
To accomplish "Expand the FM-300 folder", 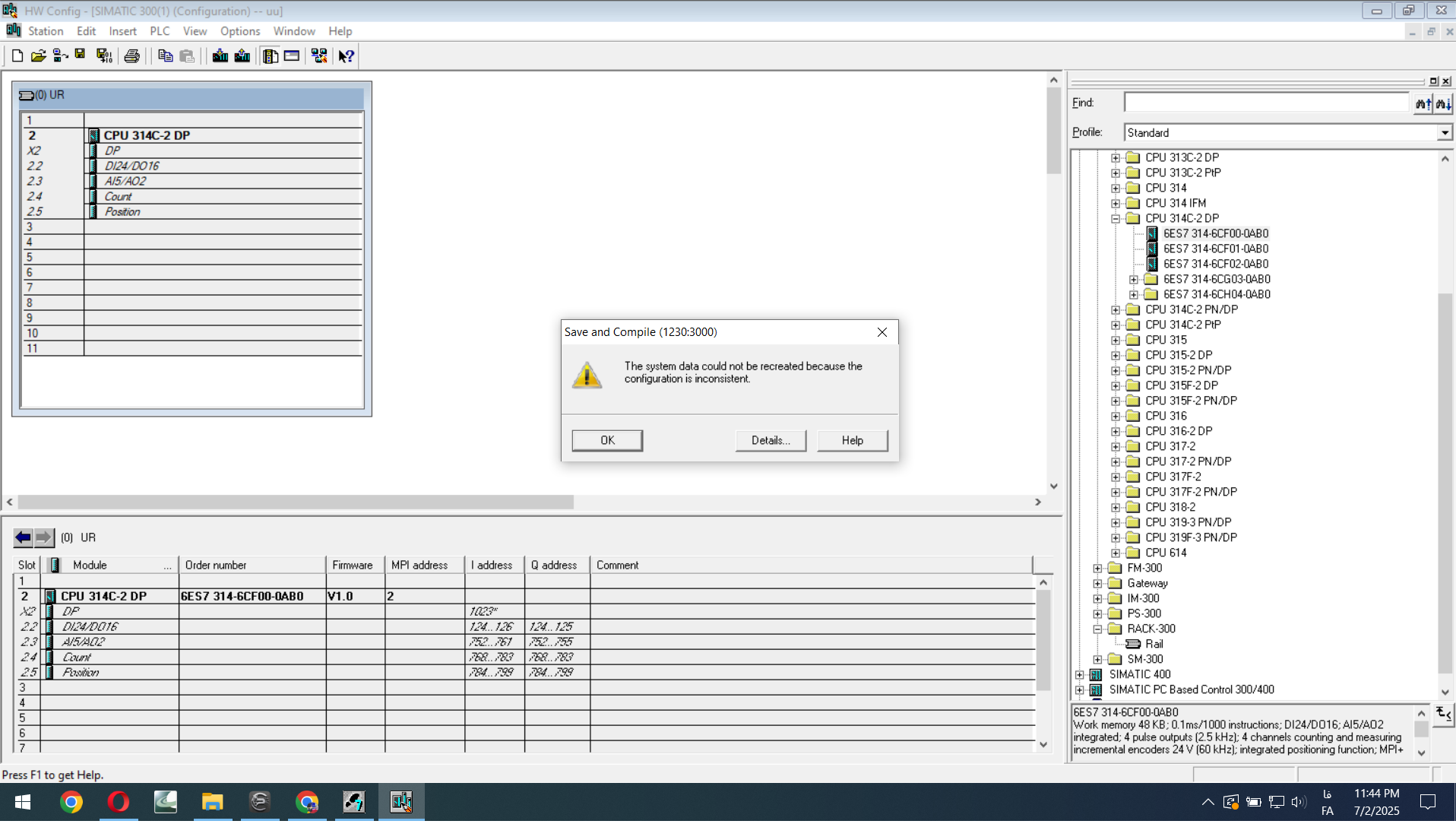I will coord(1097,569).
